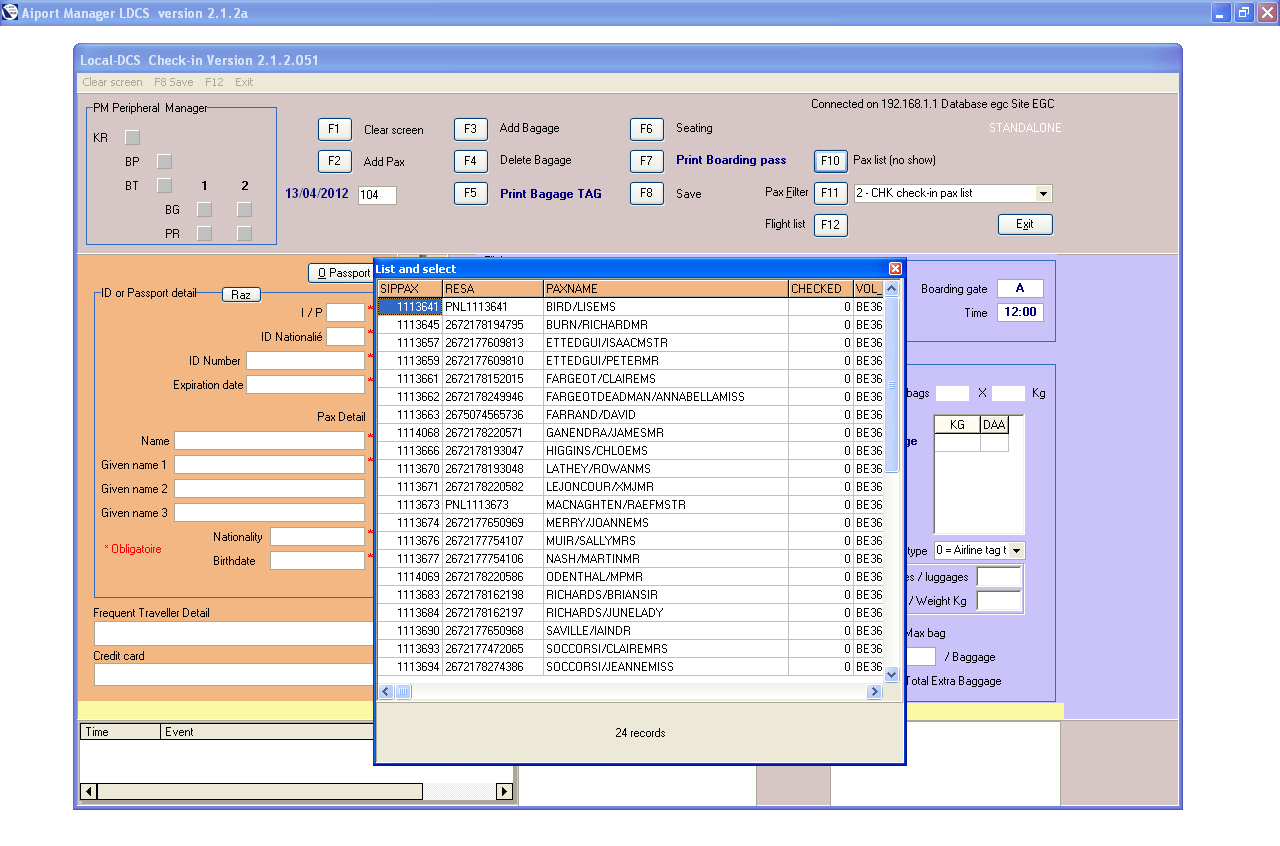Expand the Airline tag type dropdown
The width and height of the screenshot is (1280, 846).
coord(1016,551)
